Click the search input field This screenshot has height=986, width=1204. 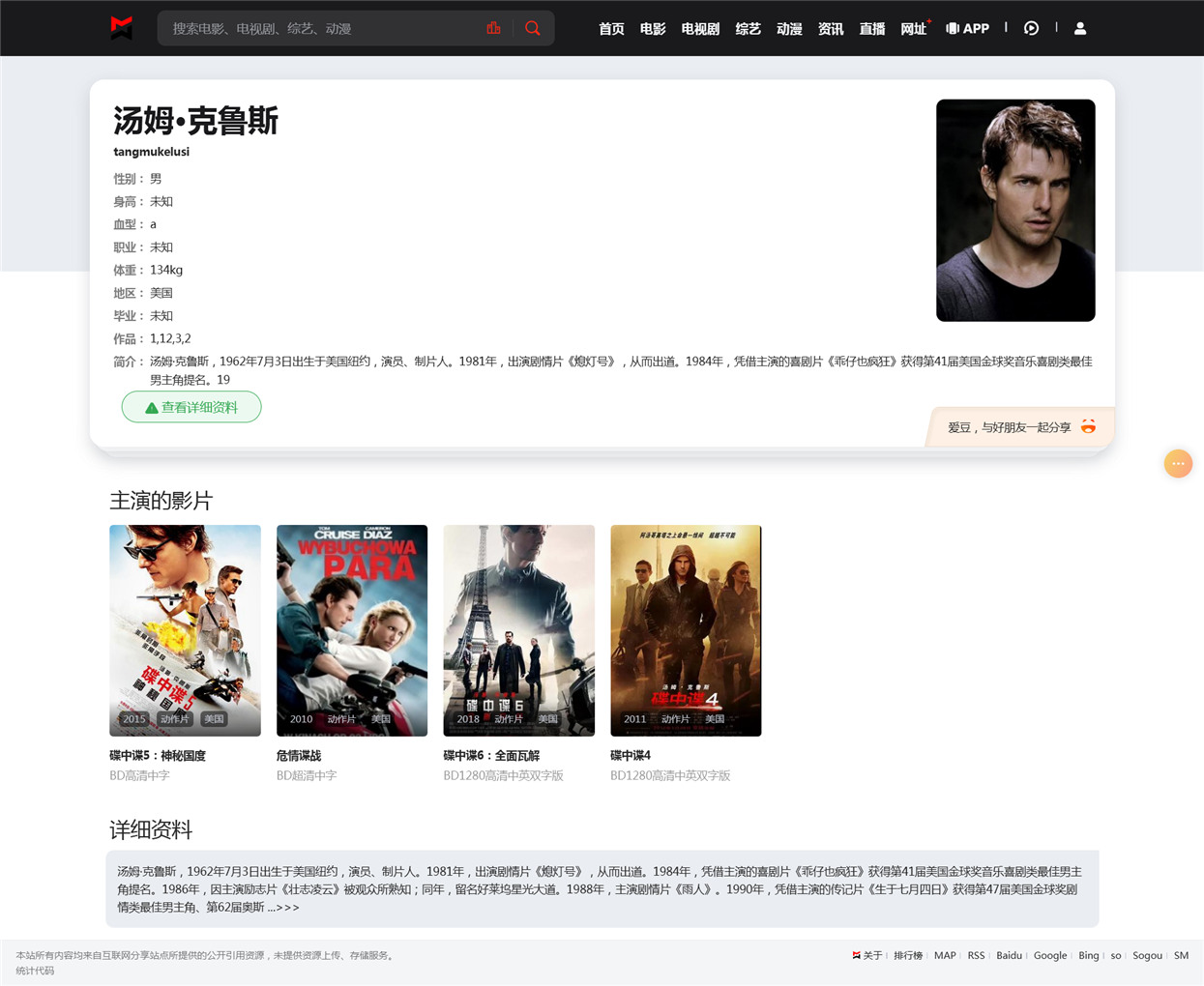click(x=324, y=28)
